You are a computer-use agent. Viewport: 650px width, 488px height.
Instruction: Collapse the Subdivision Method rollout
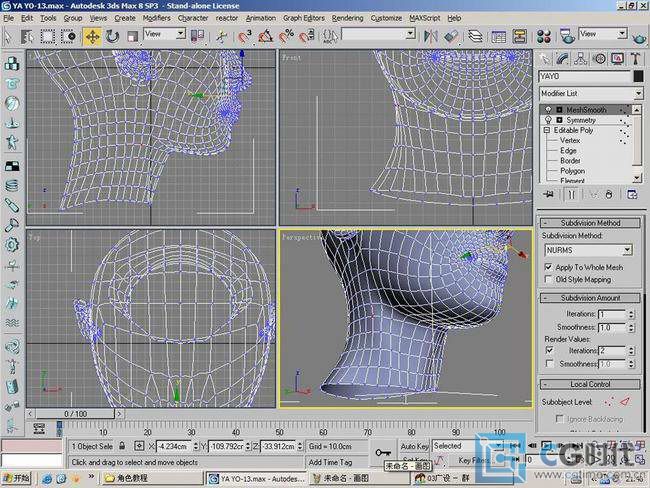[x=590, y=223]
